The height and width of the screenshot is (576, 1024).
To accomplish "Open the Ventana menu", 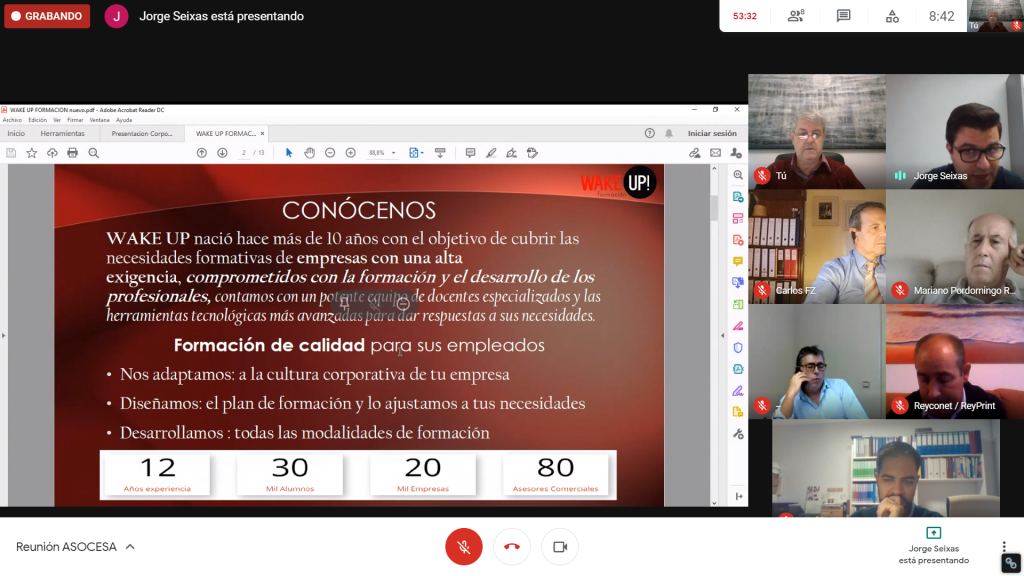I will tap(99, 120).
